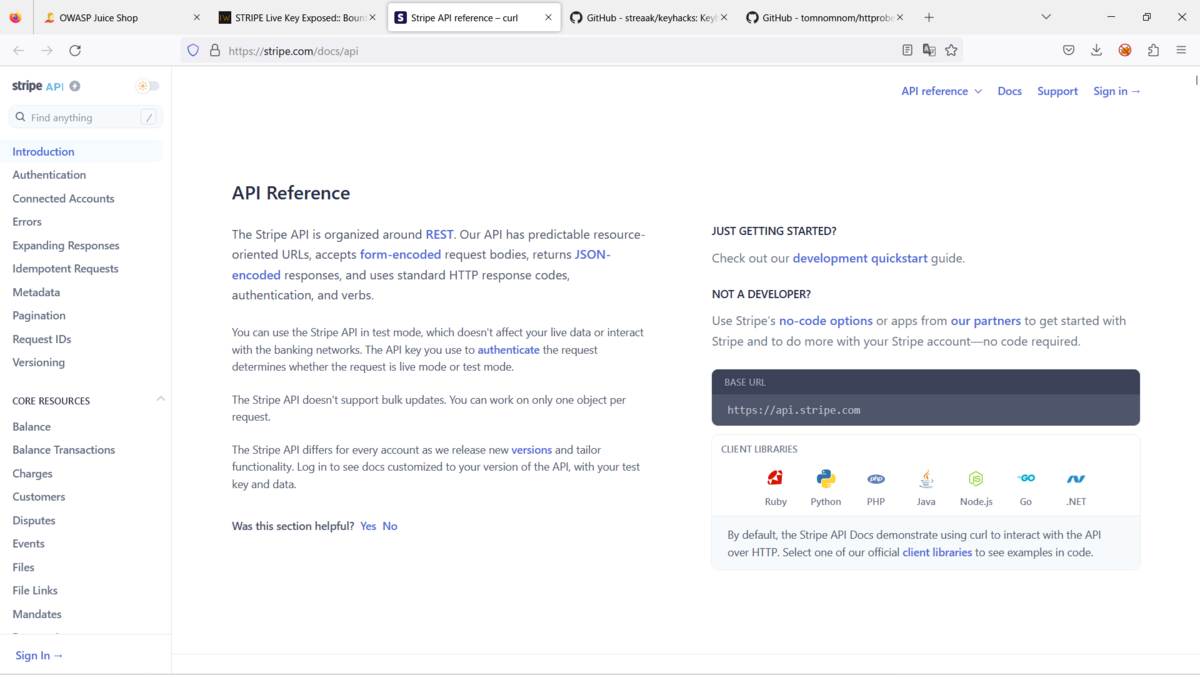Switch to STRIPE Live Key Exposed tab
This screenshot has height=675, width=1200.
(297, 17)
